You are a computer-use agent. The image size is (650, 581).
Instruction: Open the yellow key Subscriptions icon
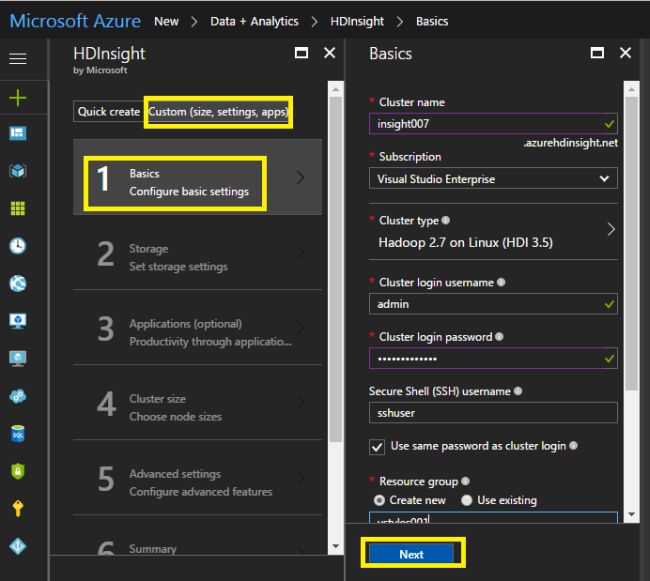(x=18, y=508)
